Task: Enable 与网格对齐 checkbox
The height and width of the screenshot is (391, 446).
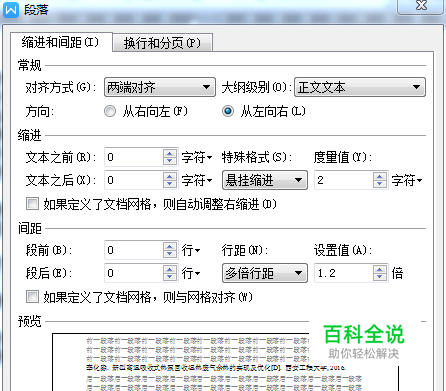Action: pyautogui.click(x=32, y=296)
